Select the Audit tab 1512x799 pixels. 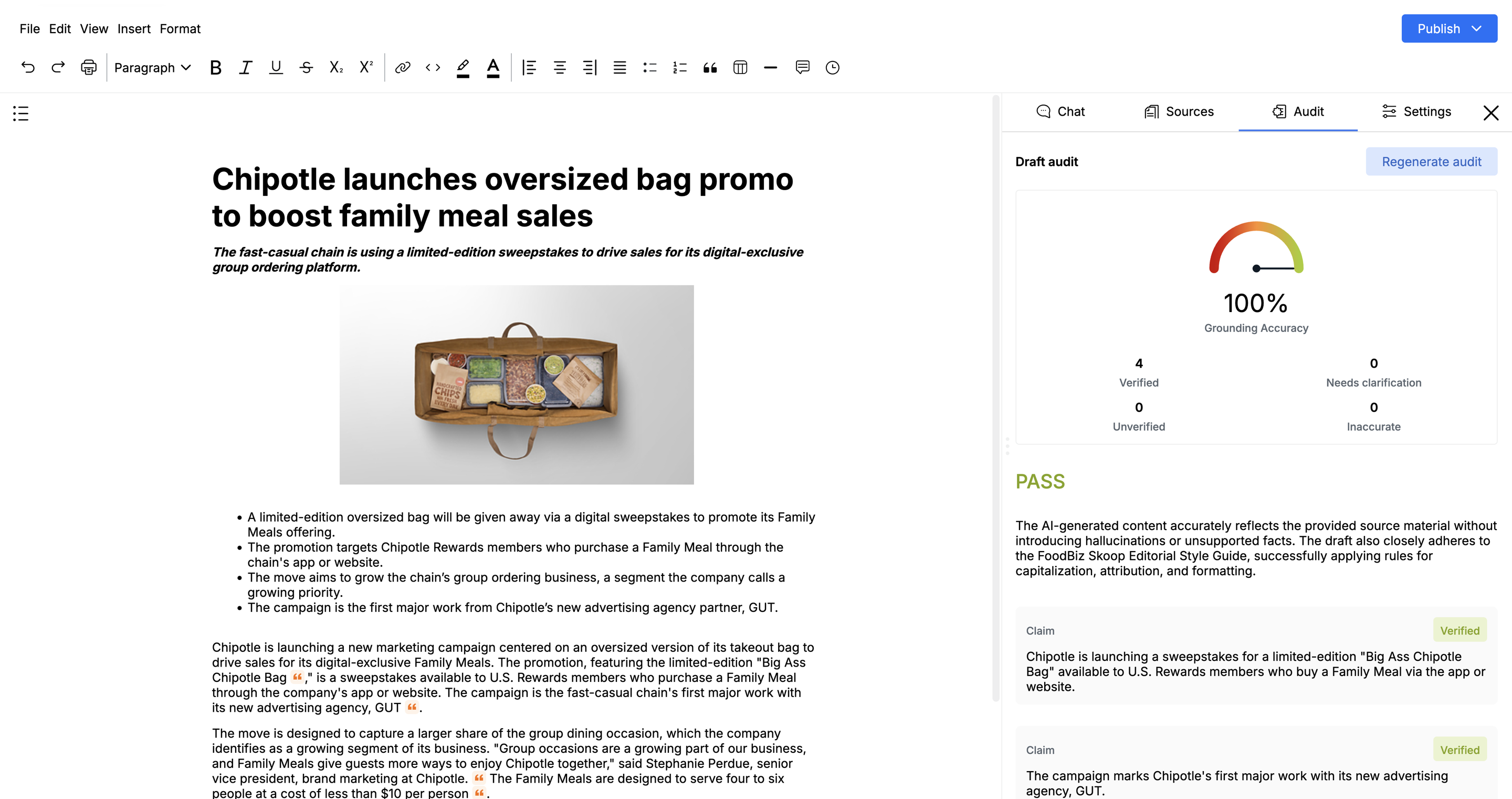point(1297,111)
